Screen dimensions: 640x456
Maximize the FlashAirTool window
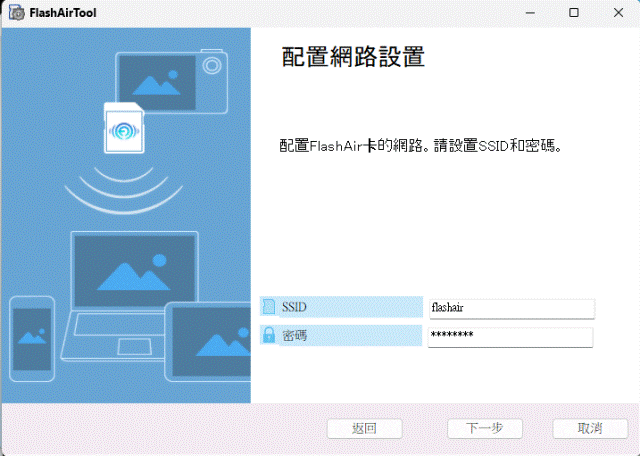coord(574,13)
